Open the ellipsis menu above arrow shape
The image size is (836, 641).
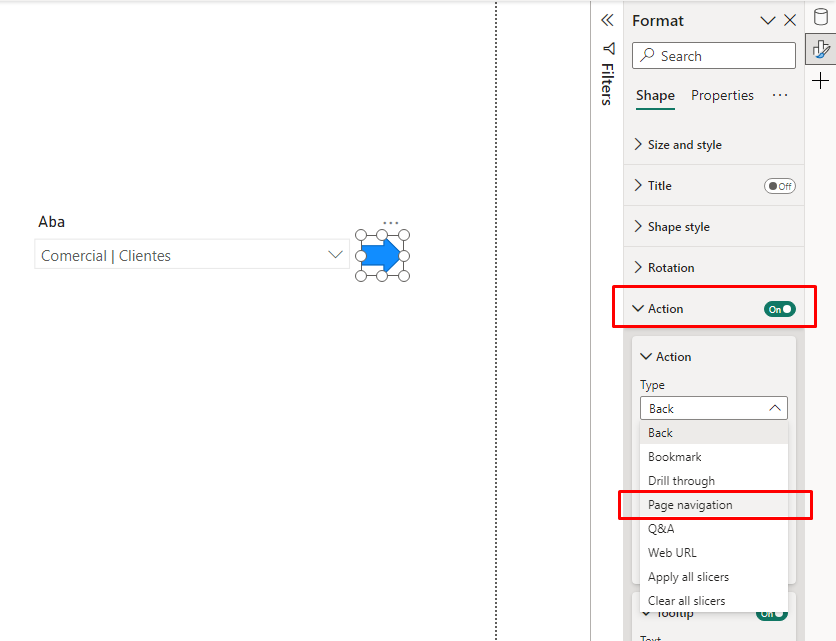(391, 223)
